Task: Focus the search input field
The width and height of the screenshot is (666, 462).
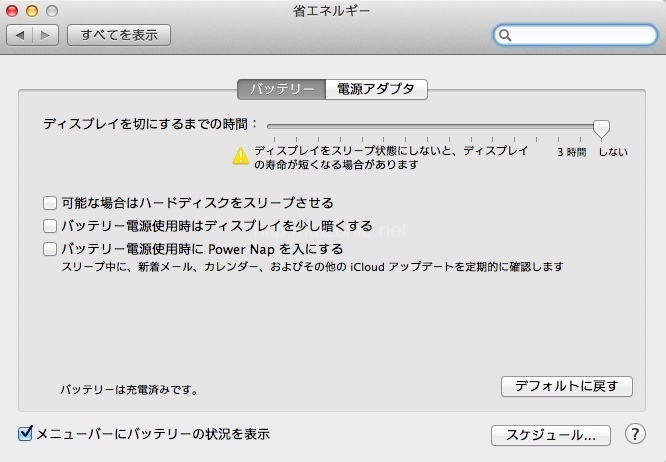Action: click(575, 35)
